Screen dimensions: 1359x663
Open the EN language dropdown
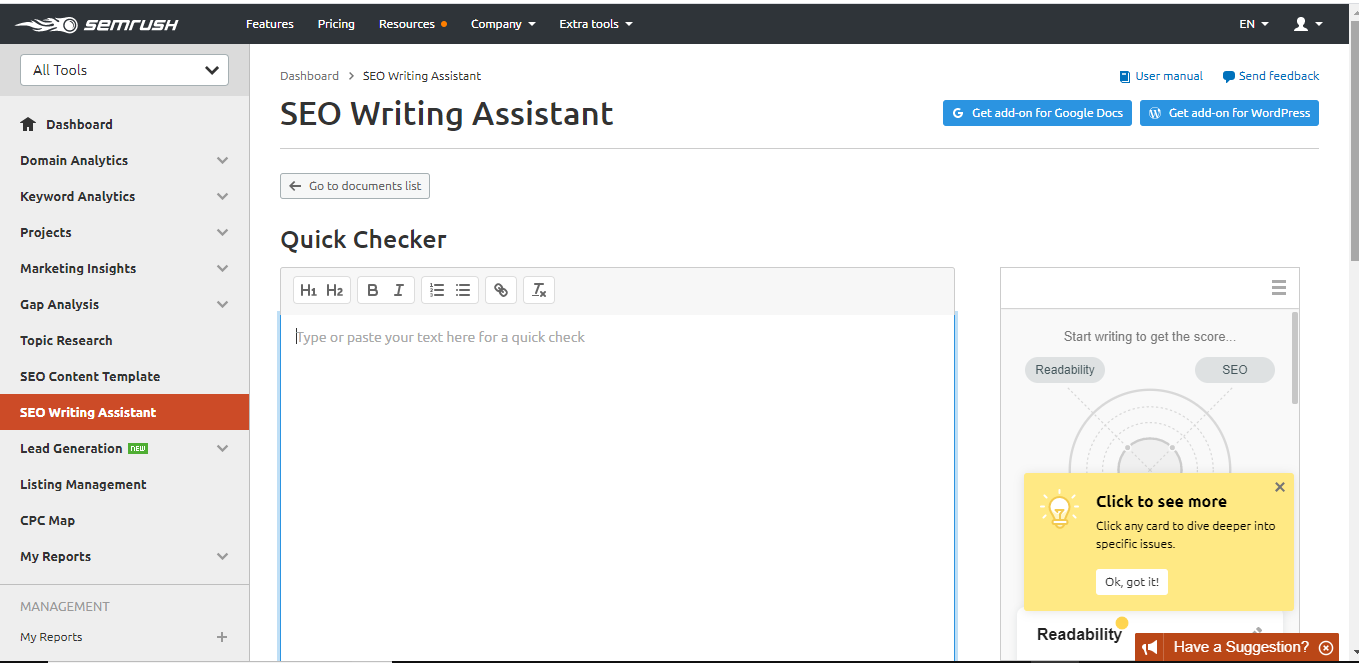pyautogui.click(x=1254, y=24)
